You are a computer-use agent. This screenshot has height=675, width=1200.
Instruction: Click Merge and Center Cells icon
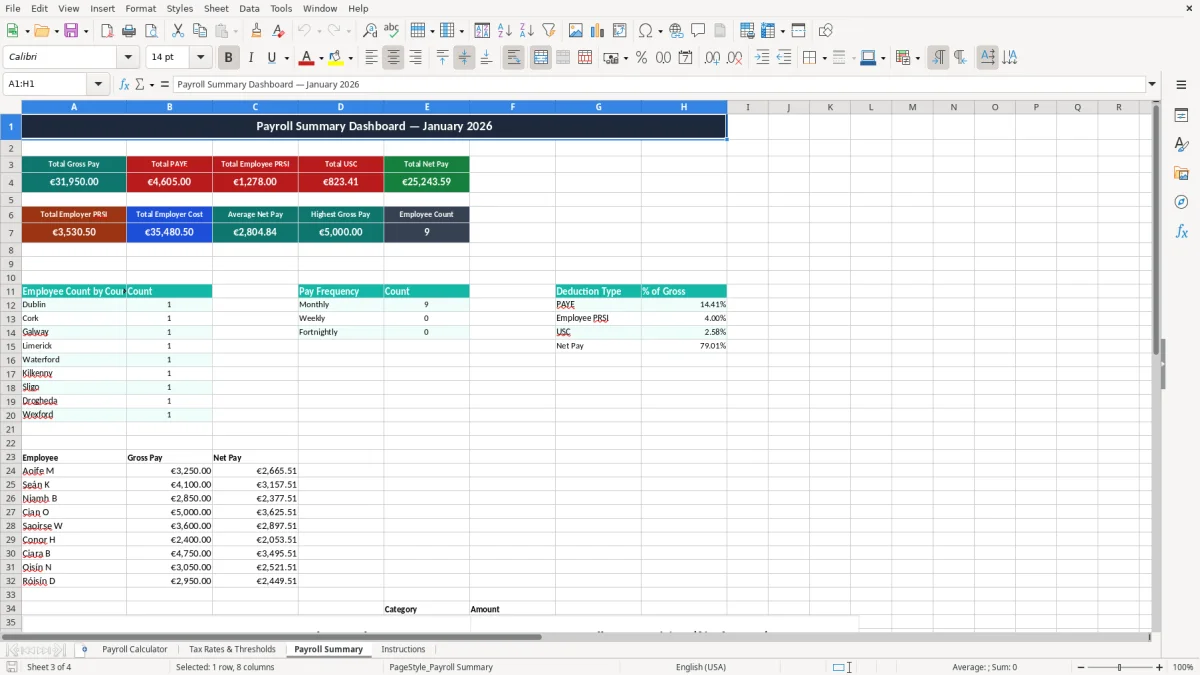(541, 58)
